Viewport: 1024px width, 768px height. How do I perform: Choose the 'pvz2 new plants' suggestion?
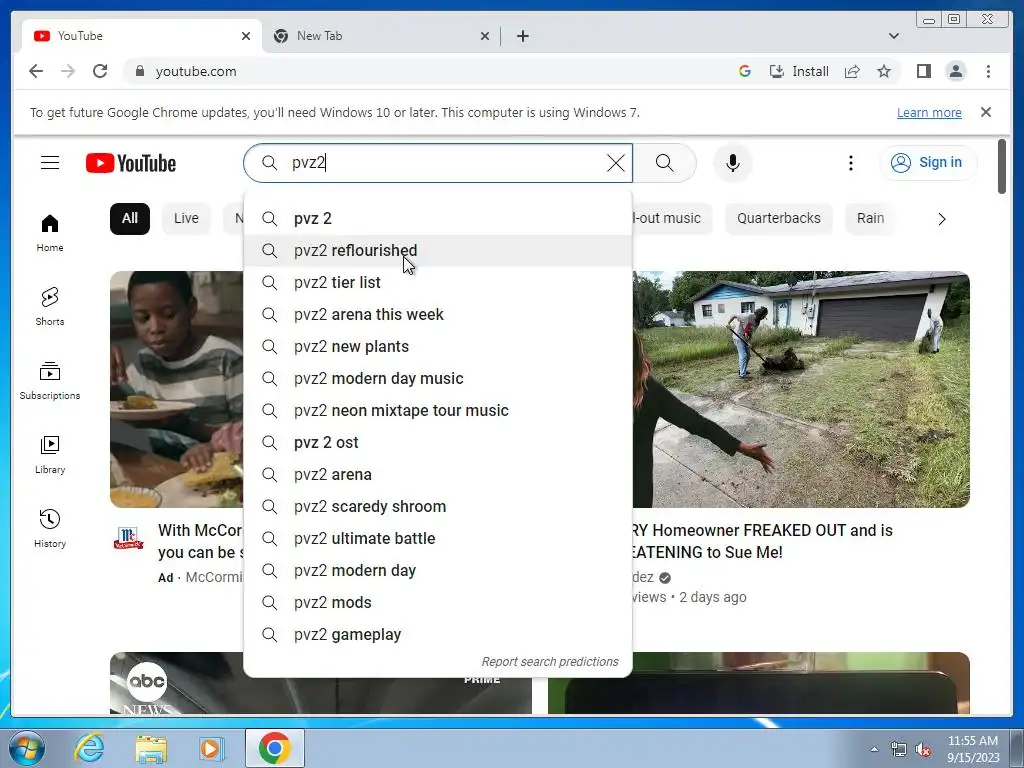(x=438, y=347)
